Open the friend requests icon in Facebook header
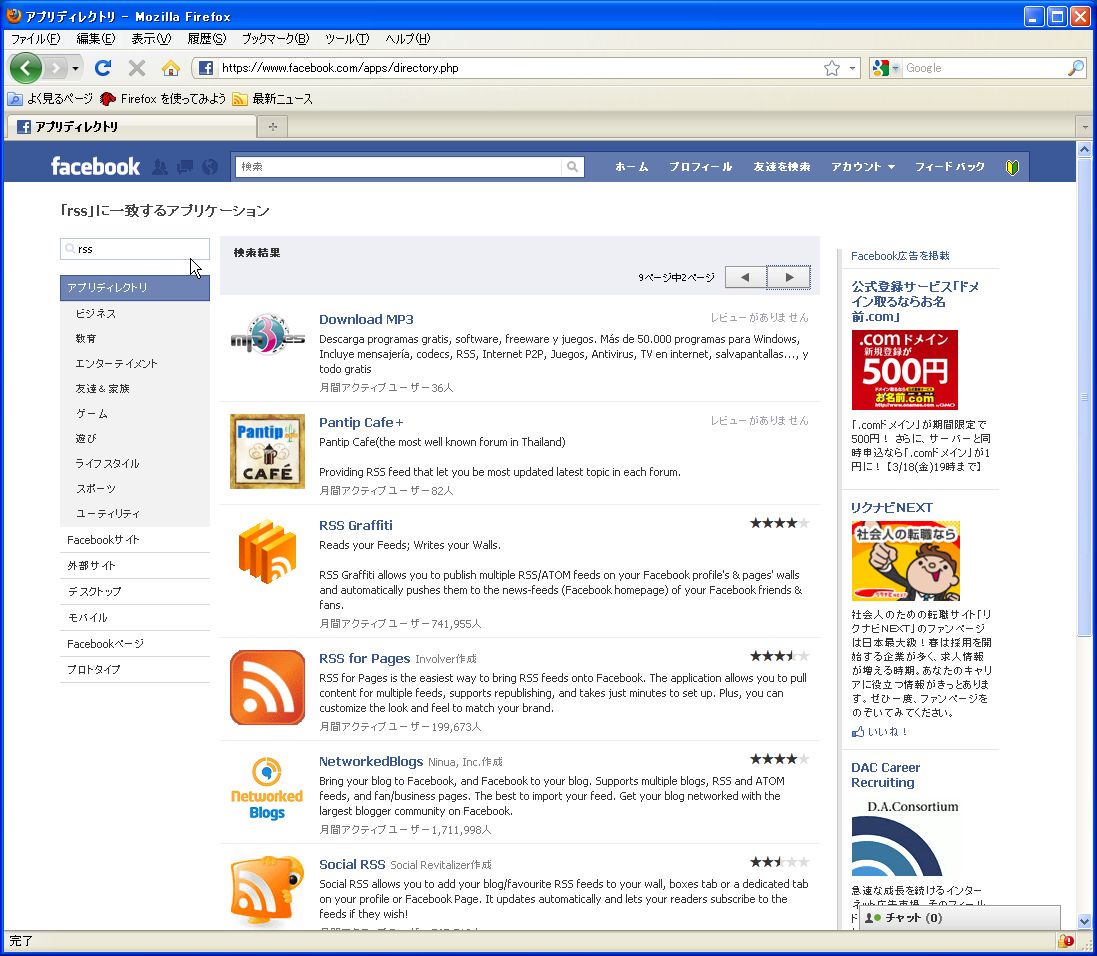1097x956 pixels. point(160,167)
